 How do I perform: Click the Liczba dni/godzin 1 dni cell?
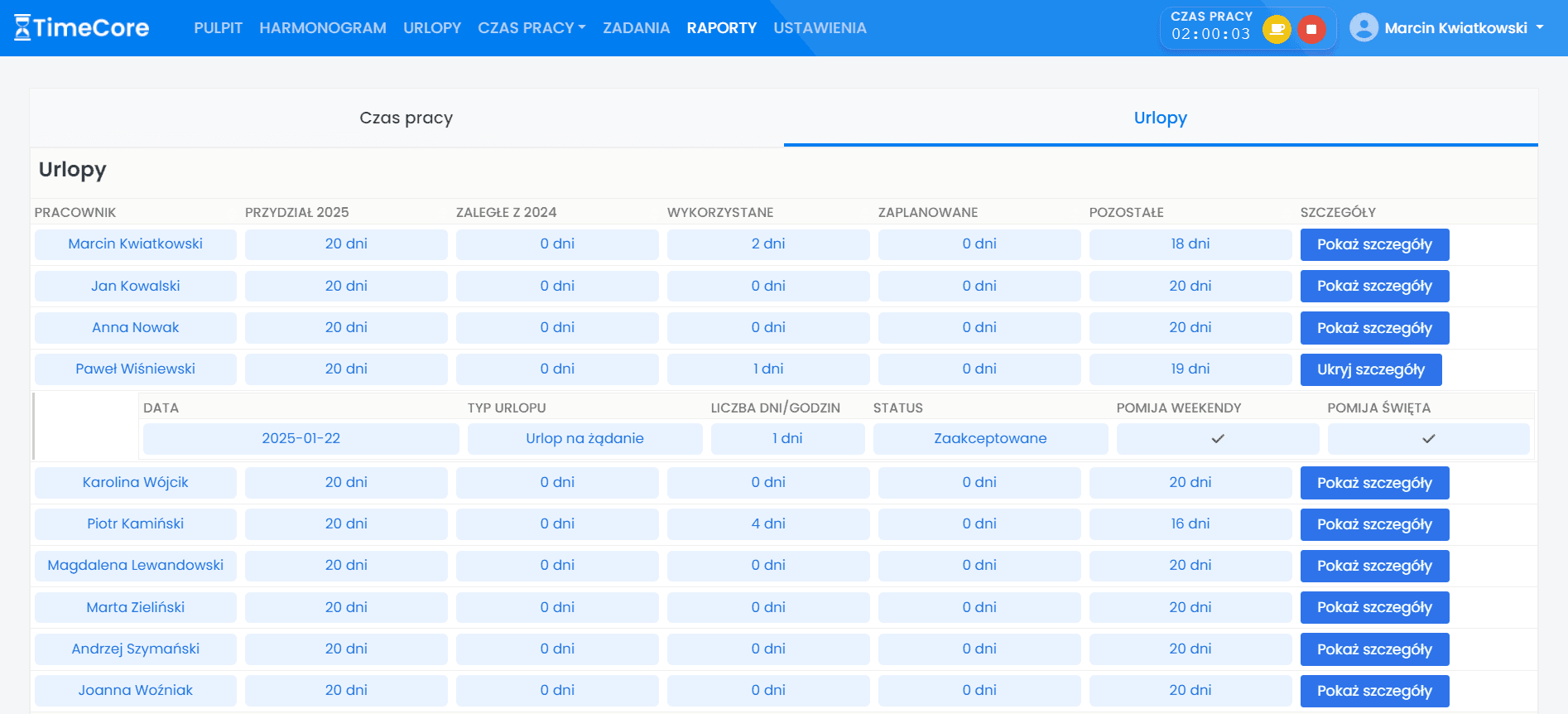[788, 438]
